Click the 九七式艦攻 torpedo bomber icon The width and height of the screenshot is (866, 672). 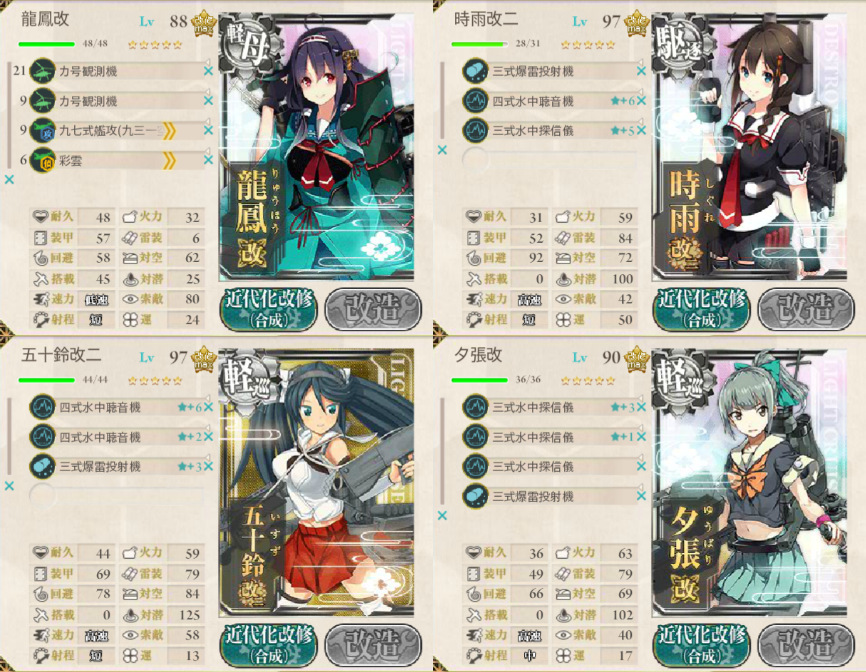pos(43,131)
